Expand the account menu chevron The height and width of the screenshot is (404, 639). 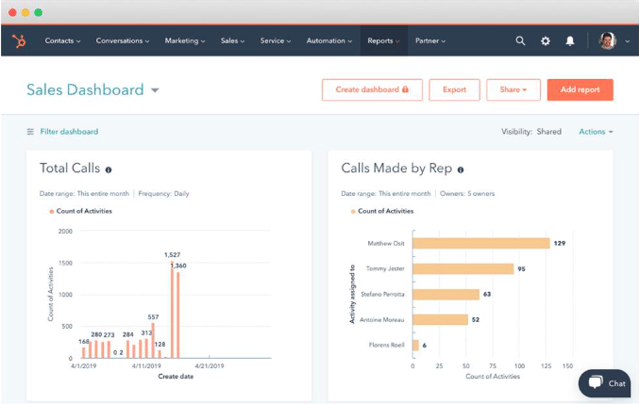(x=627, y=41)
